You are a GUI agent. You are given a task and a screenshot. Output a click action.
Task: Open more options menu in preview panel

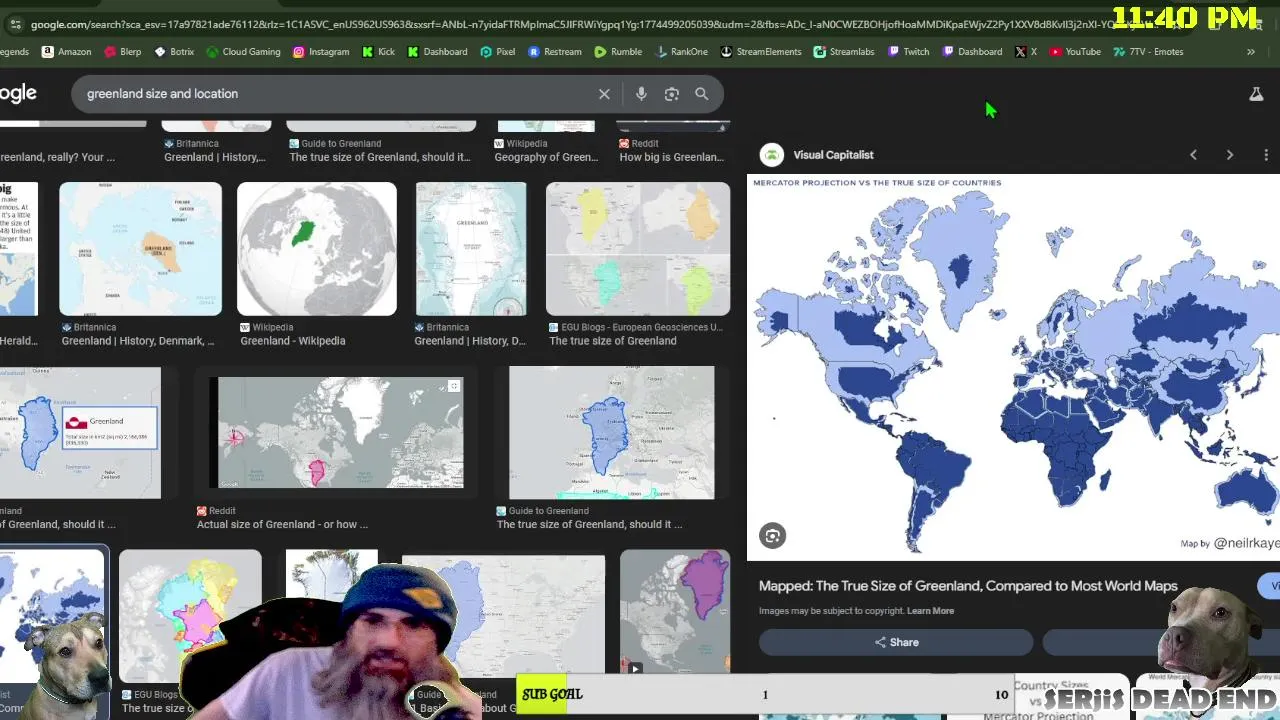point(1266,155)
